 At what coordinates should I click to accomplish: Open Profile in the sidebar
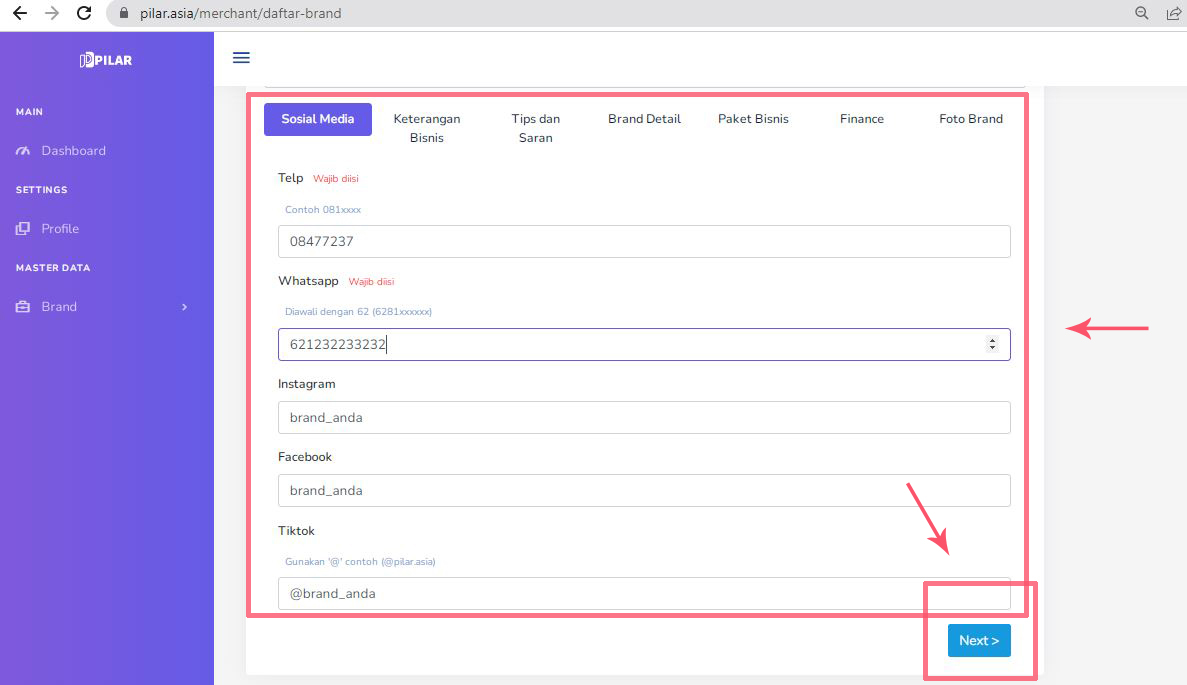59,229
